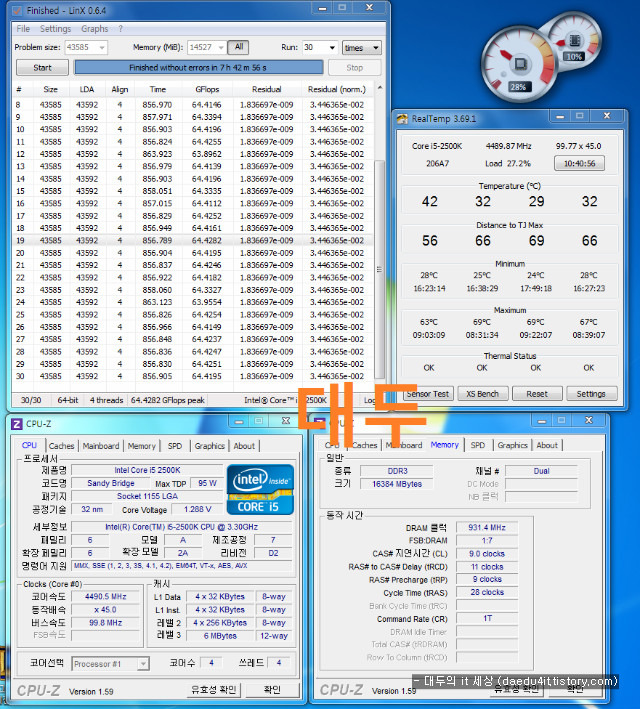Open SPD tab in right CPU-Z window
The image size is (640, 709).
pos(478,445)
